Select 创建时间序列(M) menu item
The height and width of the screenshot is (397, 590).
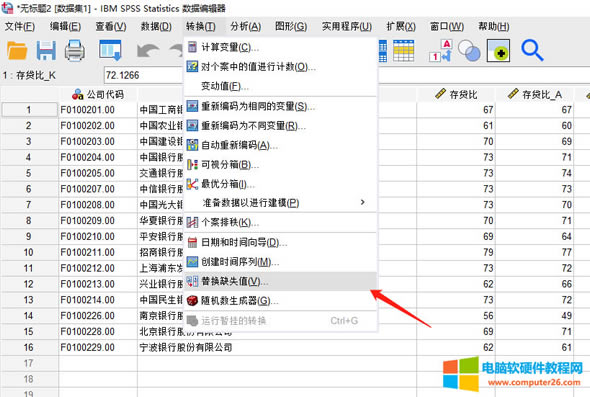(x=280, y=262)
